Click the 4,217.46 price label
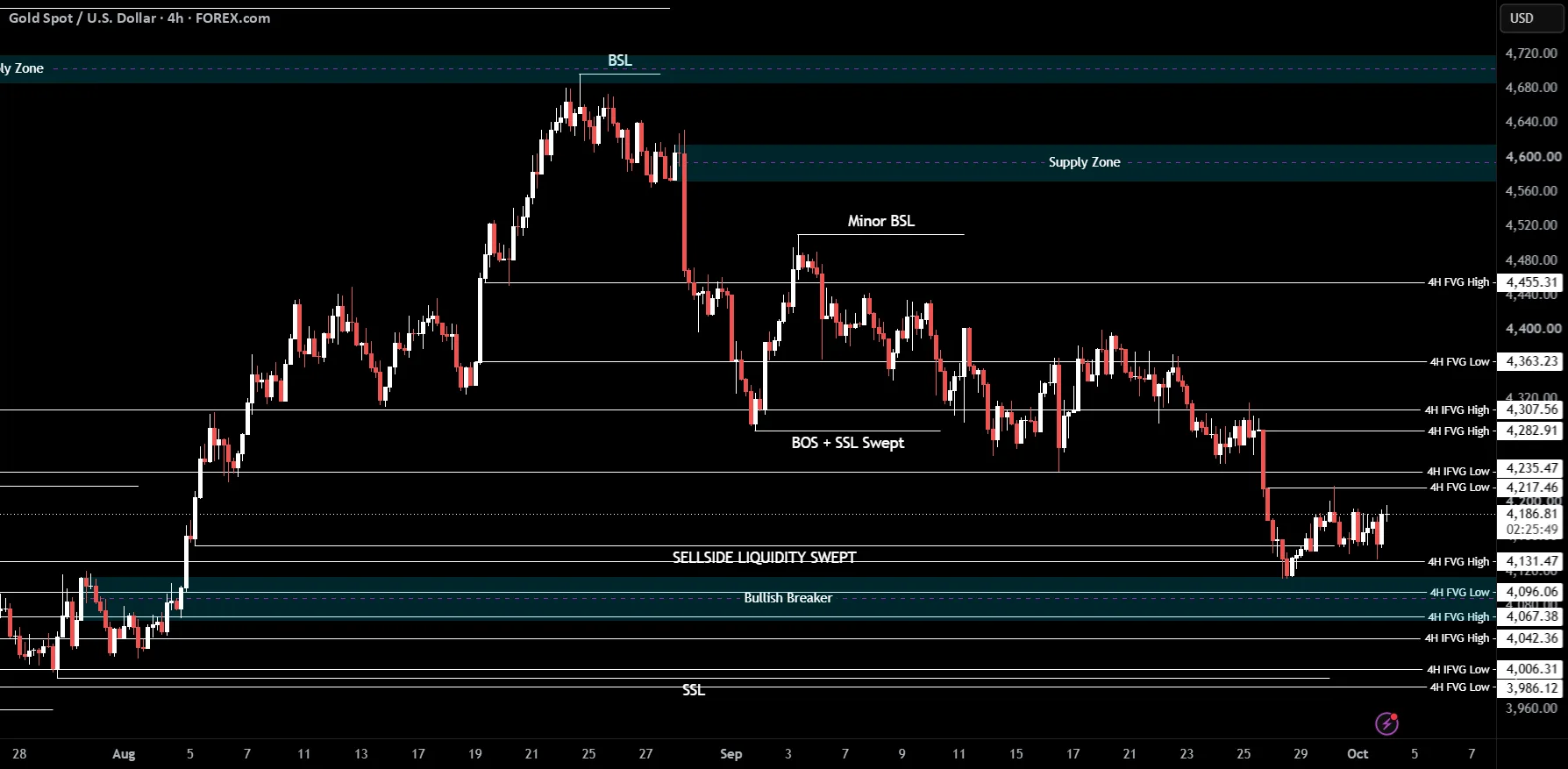Screen dimensions: 1568x769 tap(1531, 488)
